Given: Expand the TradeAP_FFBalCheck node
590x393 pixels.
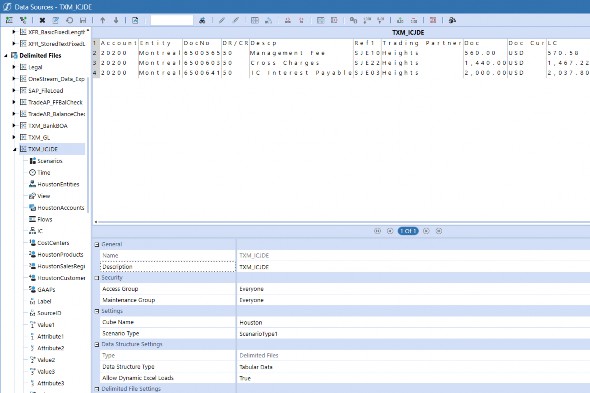Looking at the screenshot, I should [14, 102].
